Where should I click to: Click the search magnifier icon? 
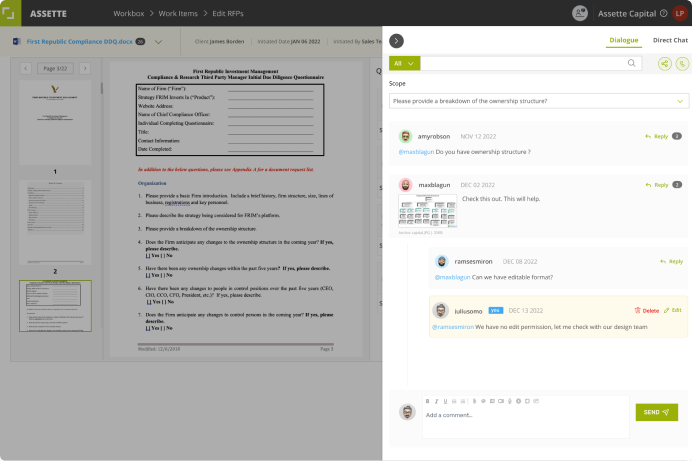(x=631, y=63)
